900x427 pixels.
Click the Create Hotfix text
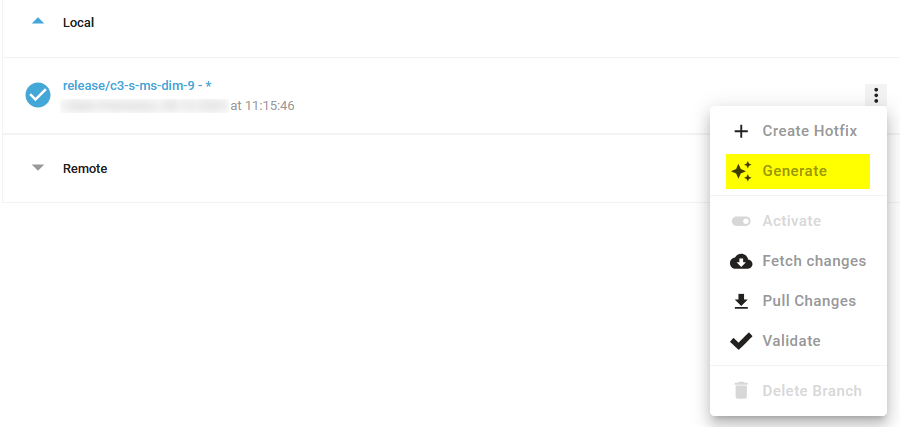coord(809,131)
